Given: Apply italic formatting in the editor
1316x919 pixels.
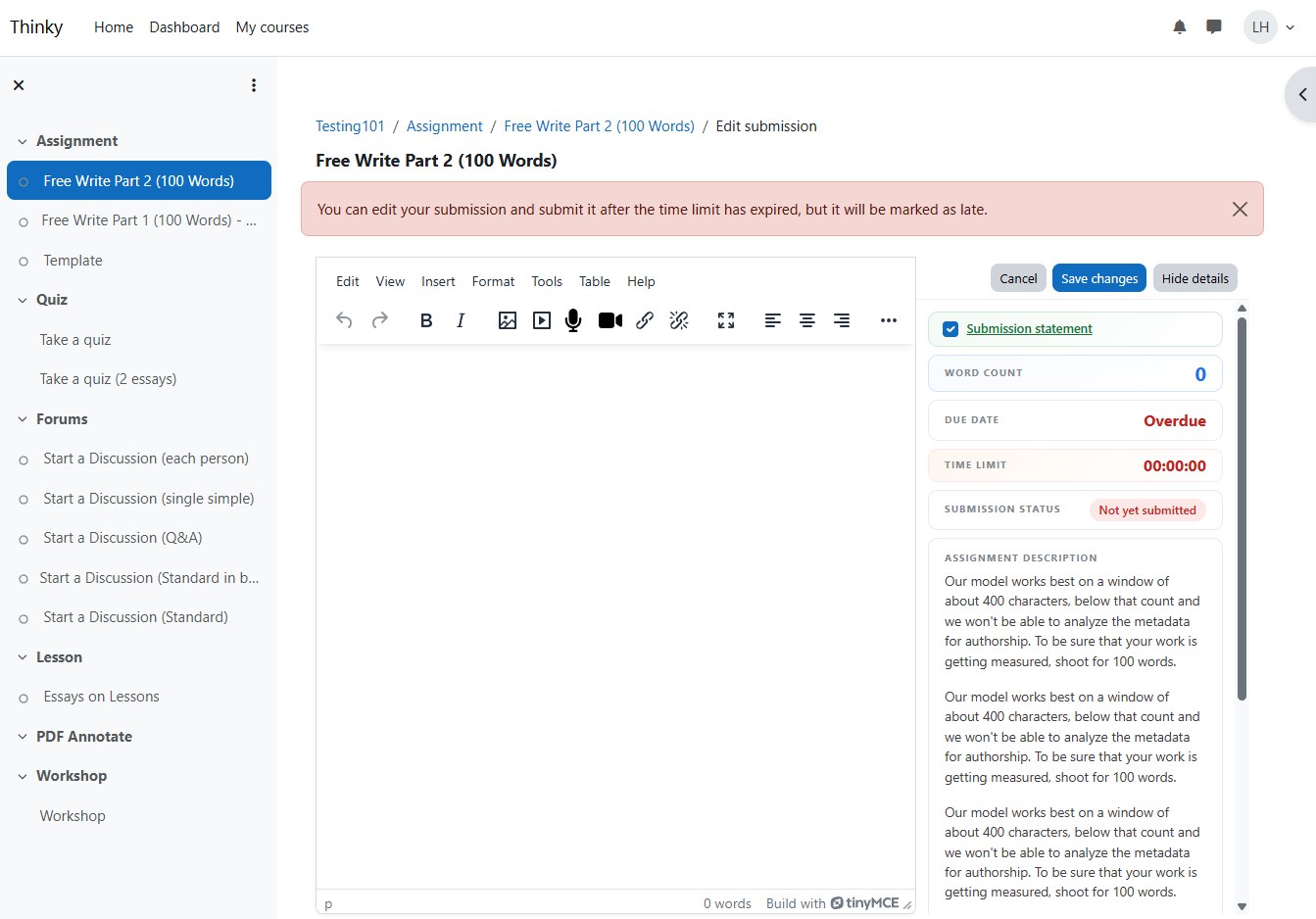Looking at the screenshot, I should pos(461,320).
